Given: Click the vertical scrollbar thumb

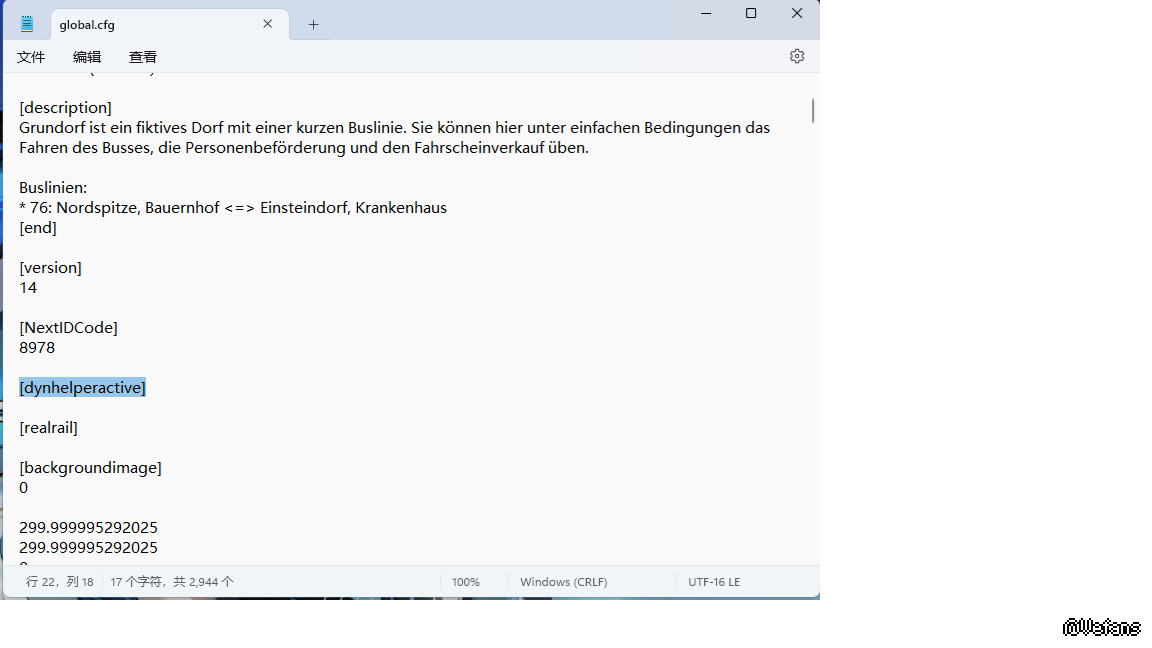Looking at the screenshot, I should [813, 111].
